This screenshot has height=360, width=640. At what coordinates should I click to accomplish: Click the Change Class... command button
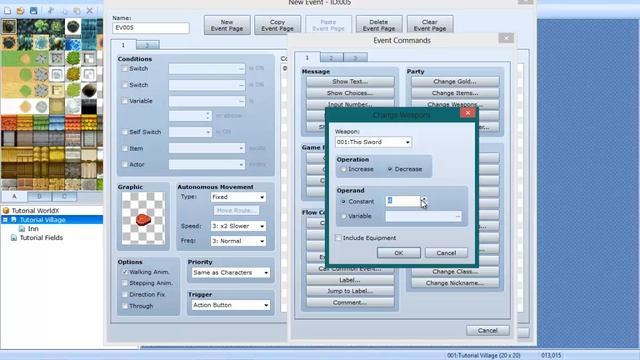455,272
